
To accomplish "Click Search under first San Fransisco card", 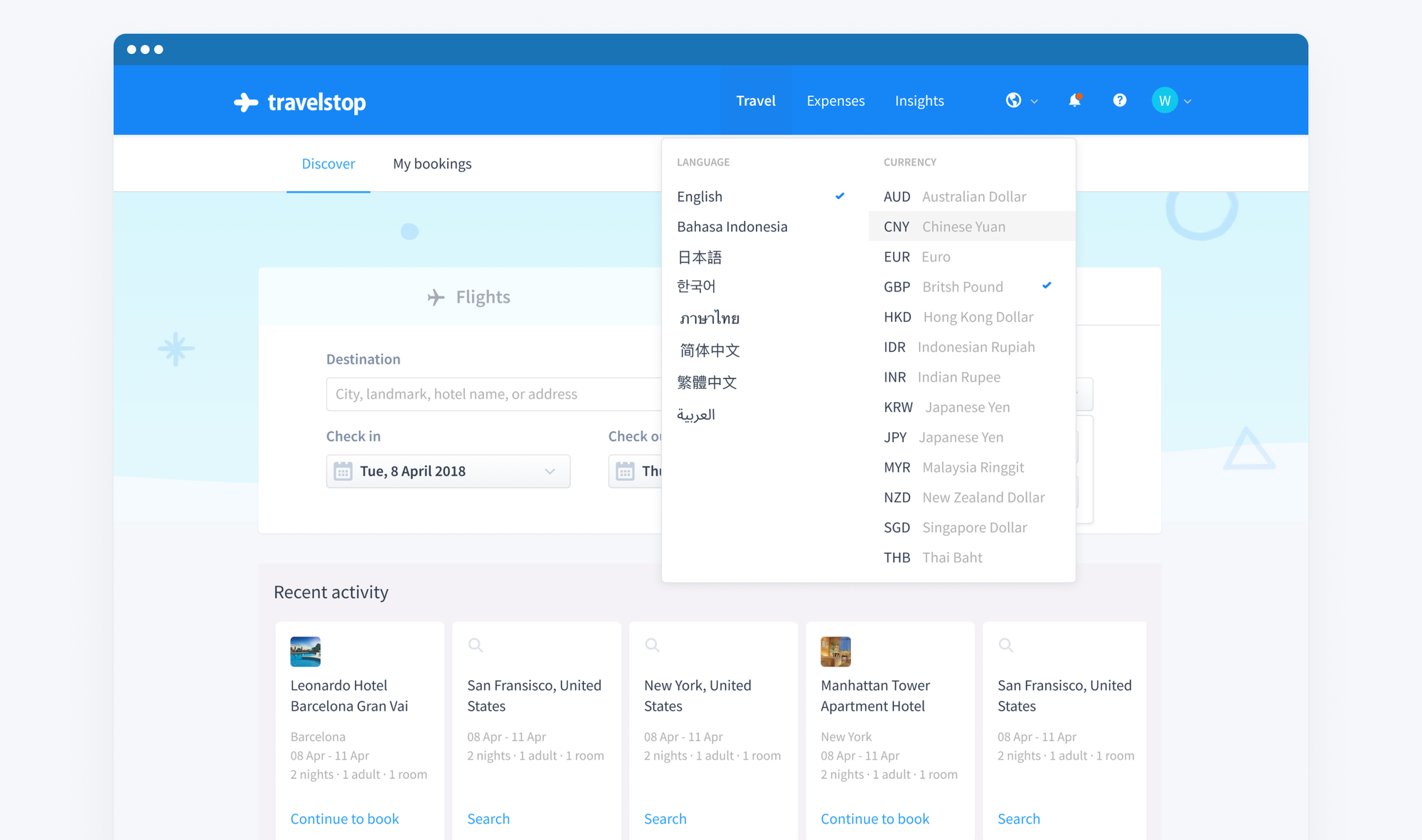I will click(x=488, y=819).
